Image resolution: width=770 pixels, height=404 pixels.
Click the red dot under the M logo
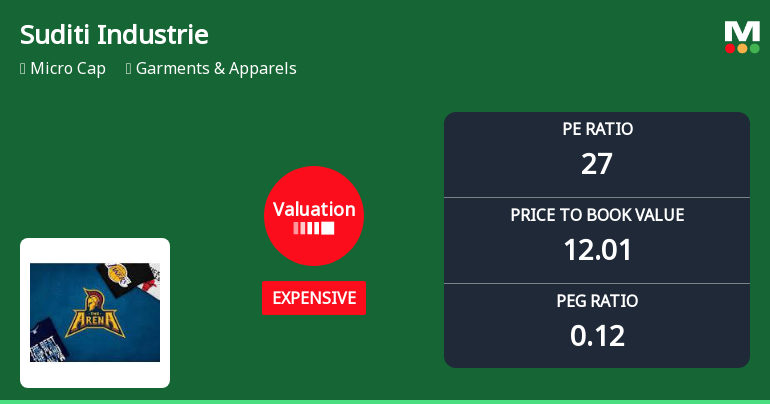pos(730,48)
